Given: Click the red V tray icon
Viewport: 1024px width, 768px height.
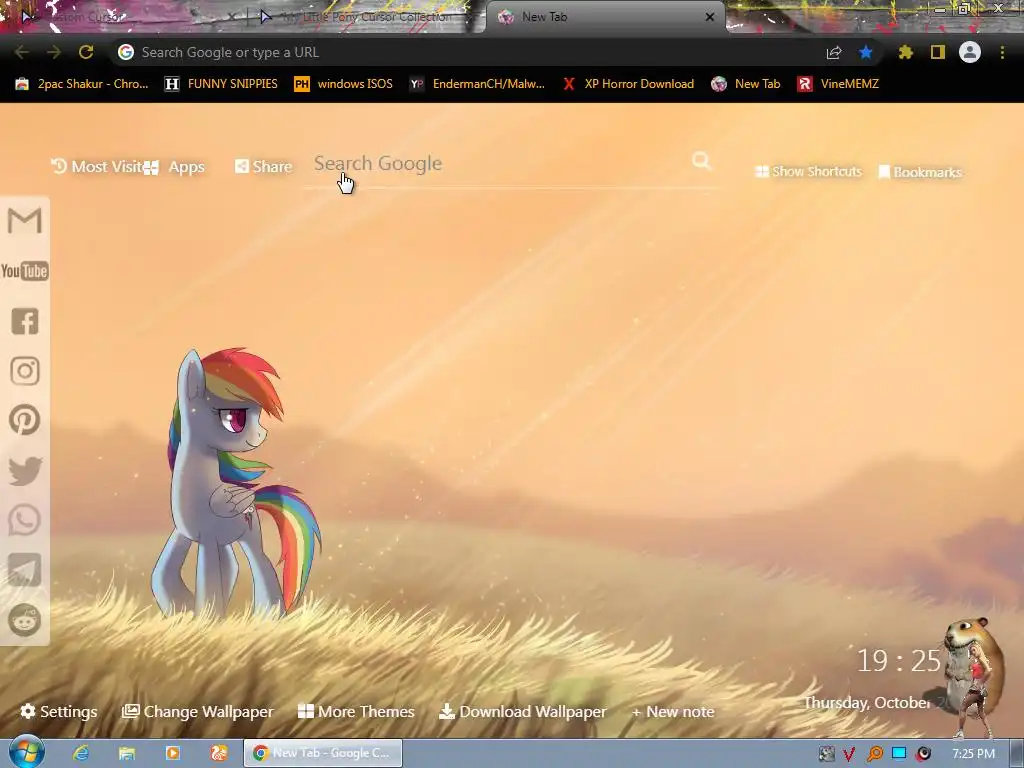Looking at the screenshot, I should tap(849, 754).
